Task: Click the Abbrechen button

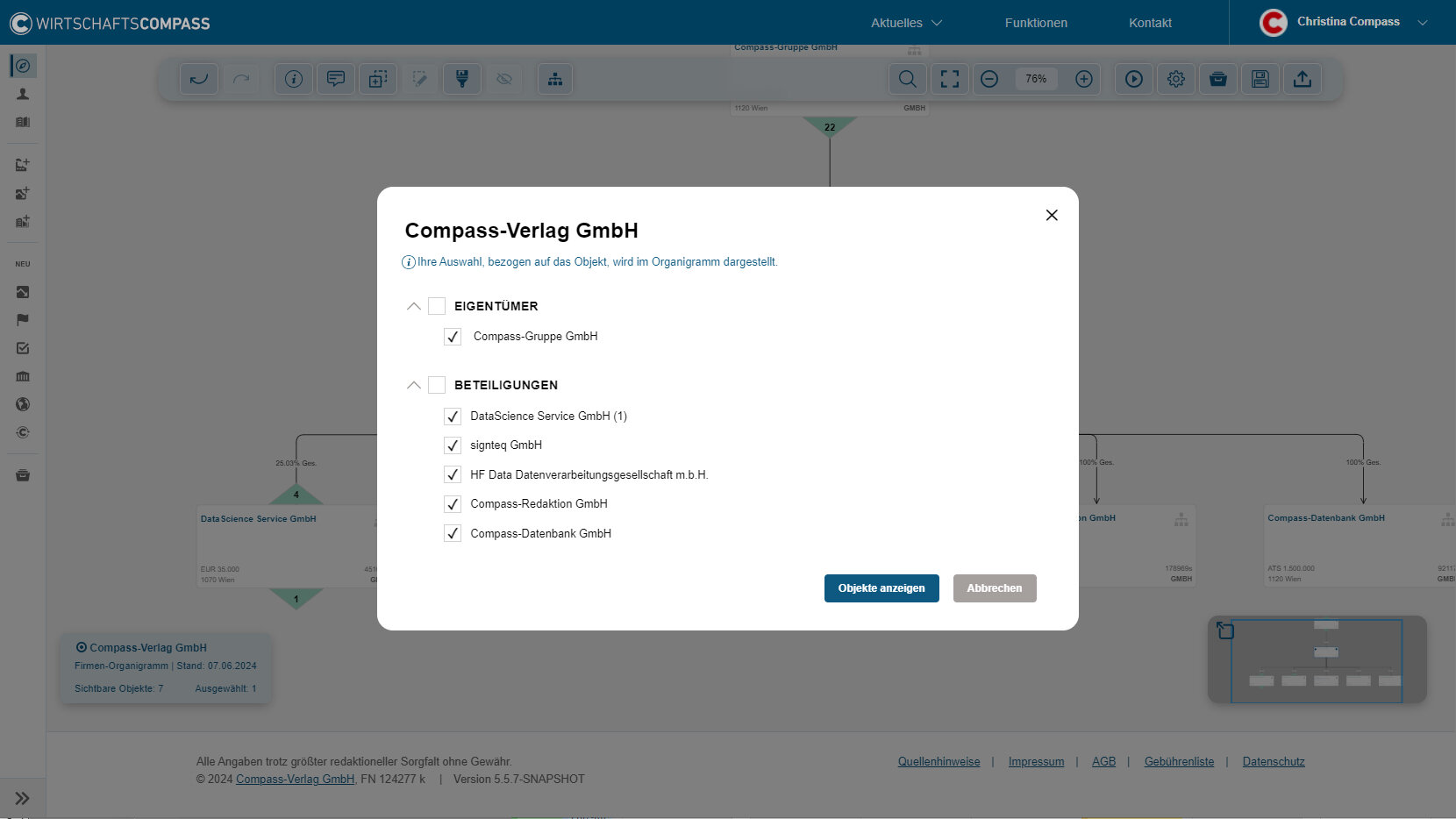Action: tap(995, 588)
